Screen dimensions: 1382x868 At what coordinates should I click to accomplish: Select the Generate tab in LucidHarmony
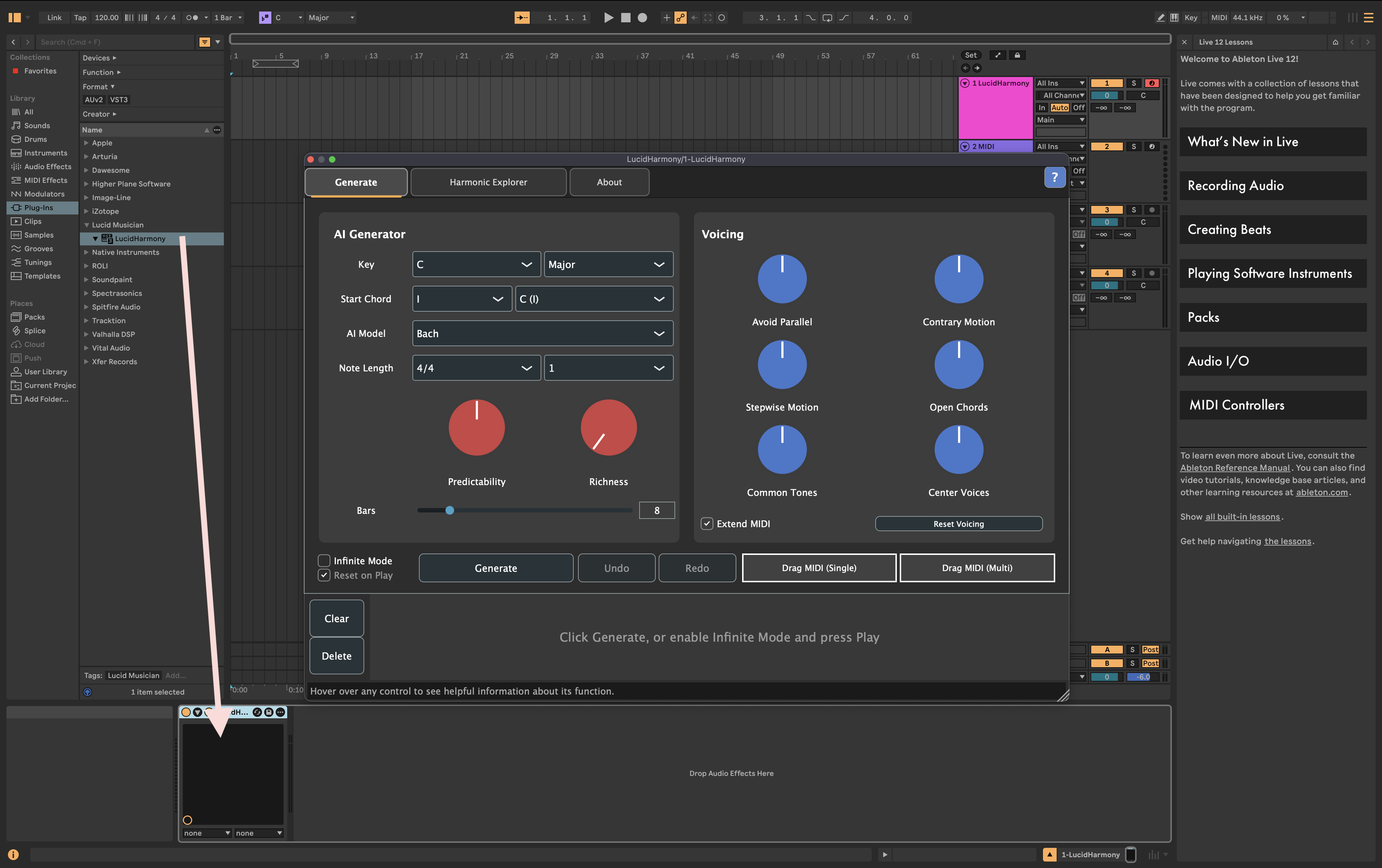pos(356,182)
